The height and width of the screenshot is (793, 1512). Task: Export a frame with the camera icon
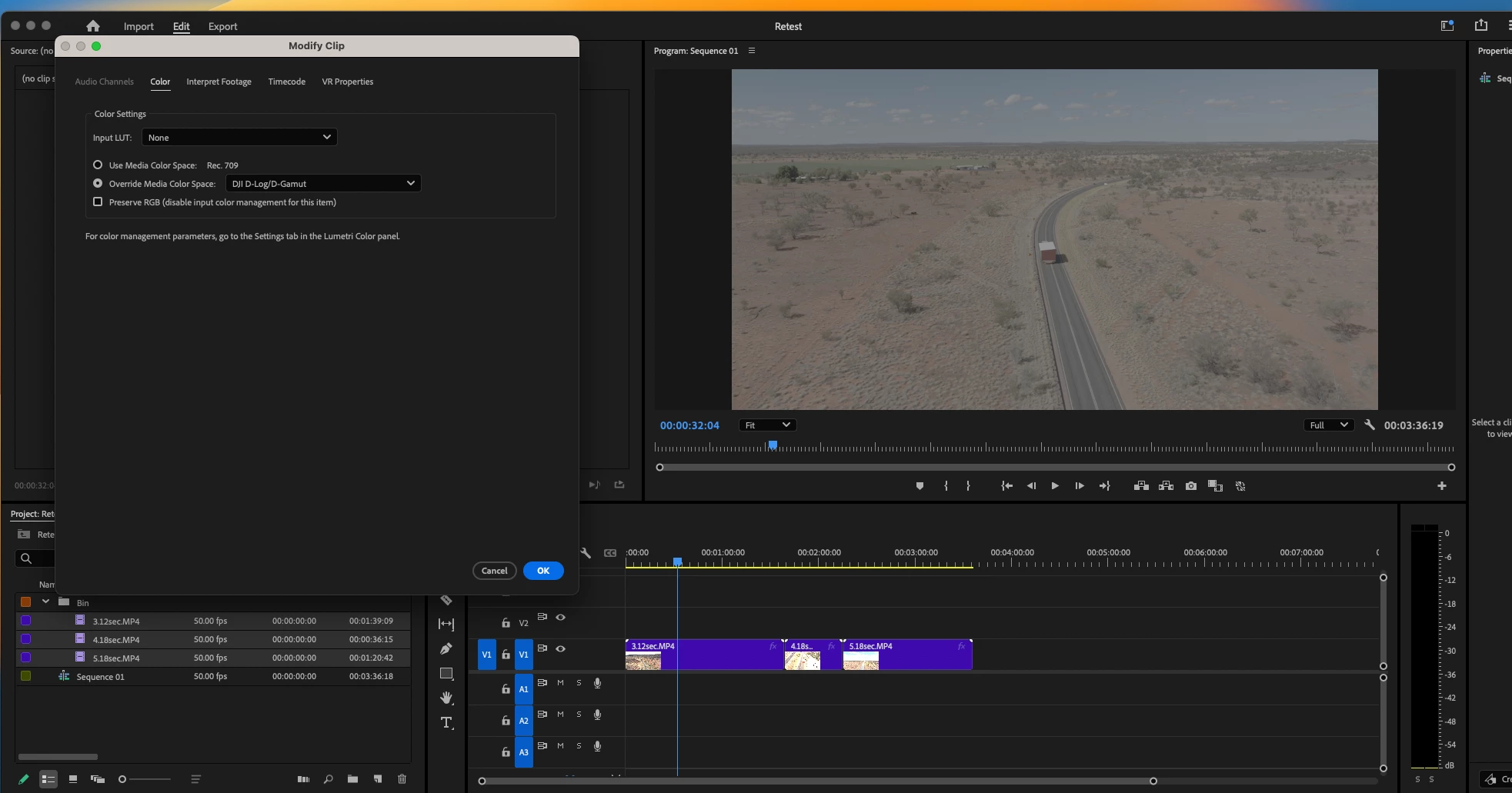[x=1191, y=486]
